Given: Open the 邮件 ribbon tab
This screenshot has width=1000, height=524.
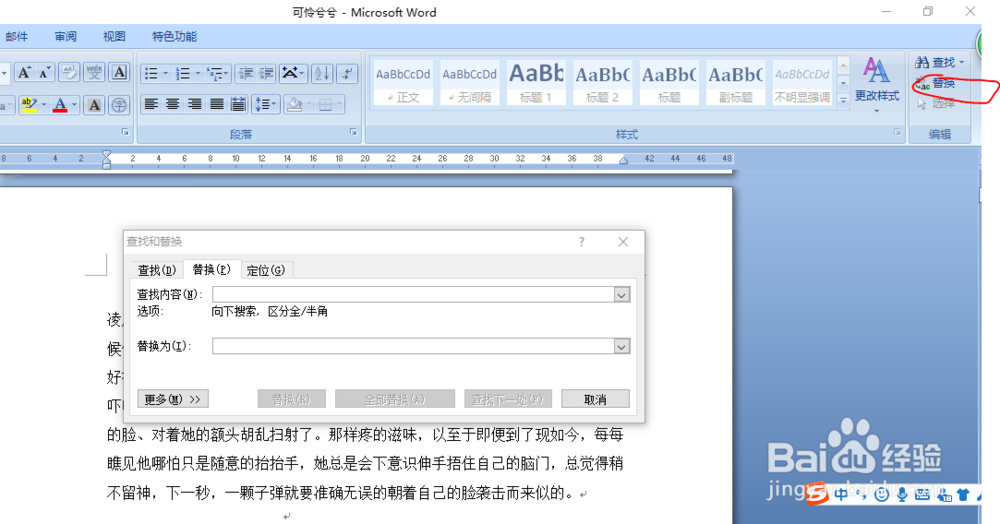Looking at the screenshot, I should (x=17, y=36).
